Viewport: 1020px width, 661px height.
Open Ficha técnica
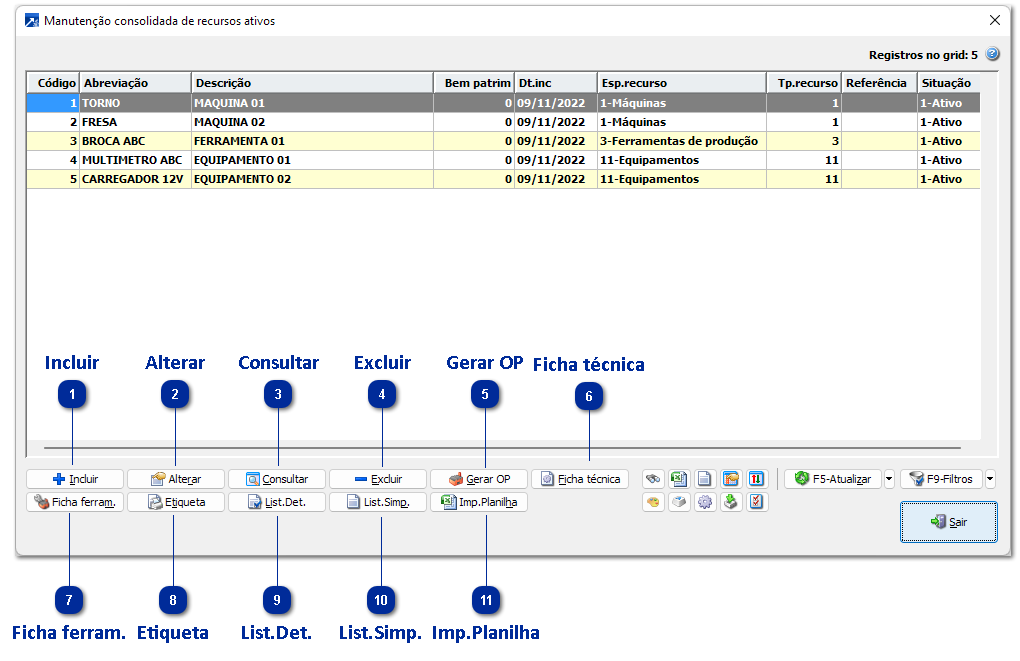pos(580,479)
